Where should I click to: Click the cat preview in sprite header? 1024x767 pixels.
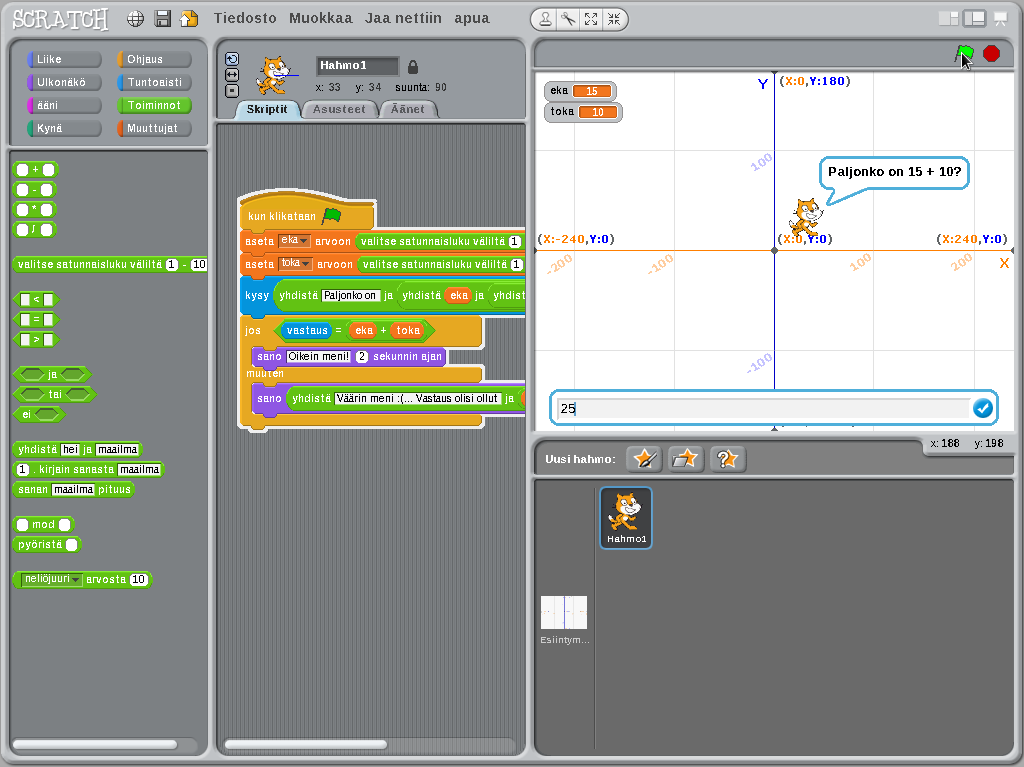[274, 75]
